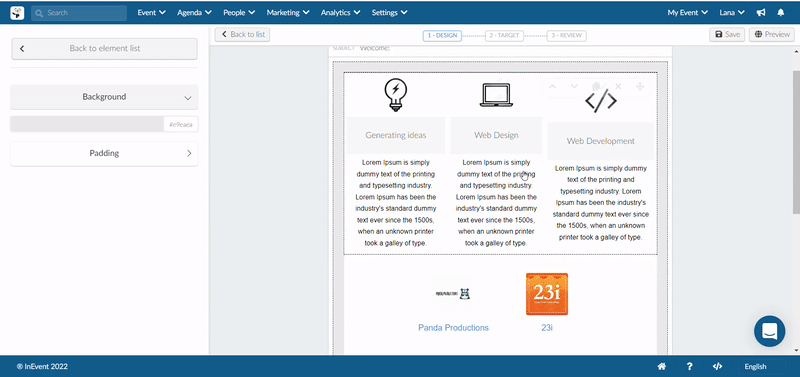800x377 pixels.
Task: Open the English language selector
Action: [x=755, y=366]
